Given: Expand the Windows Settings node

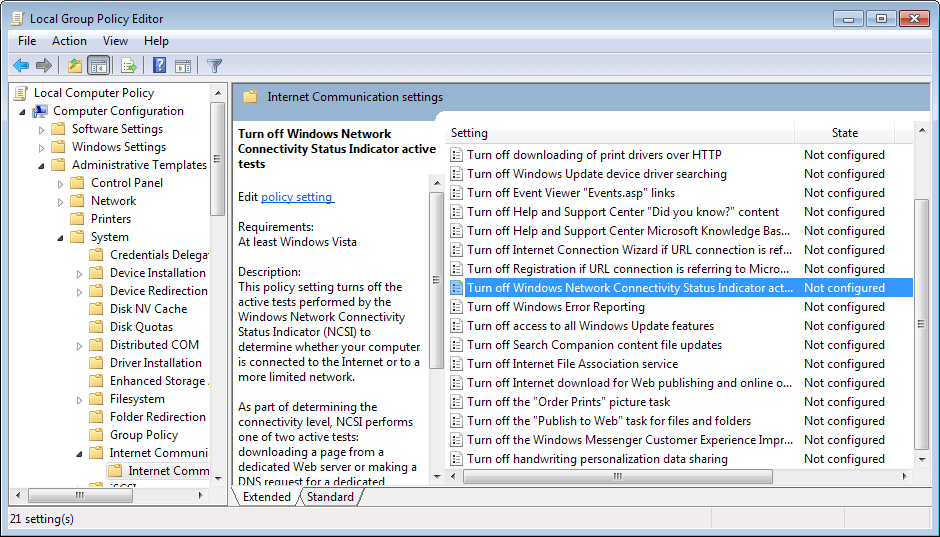Looking at the screenshot, I should pyautogui.click(x=41, y=147).
